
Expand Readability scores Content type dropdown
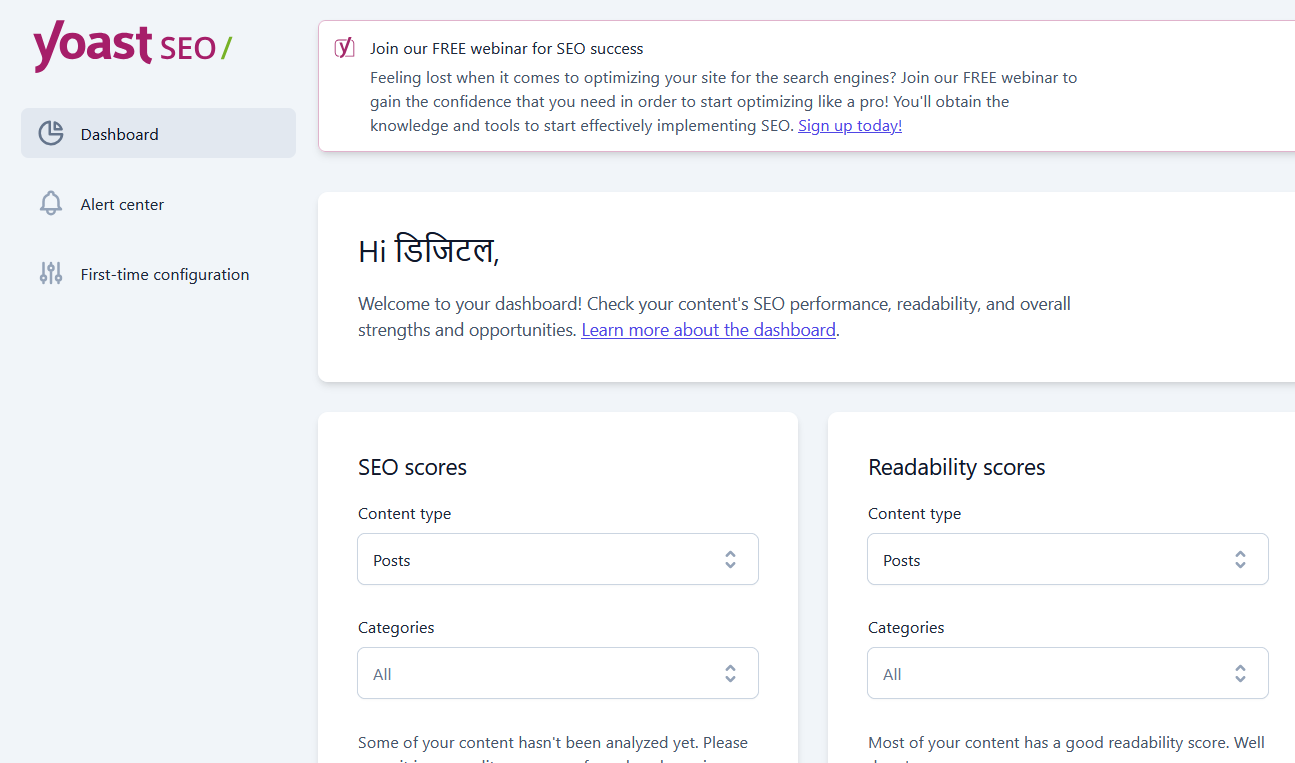(1050, 560)
